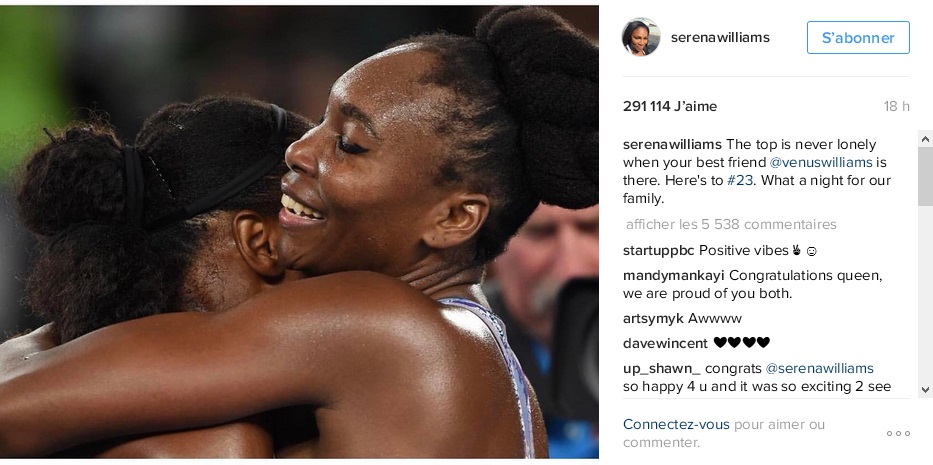Open the @venuswilliams mention link
Viewport: 933px width, 465px height.
[821, 163]
